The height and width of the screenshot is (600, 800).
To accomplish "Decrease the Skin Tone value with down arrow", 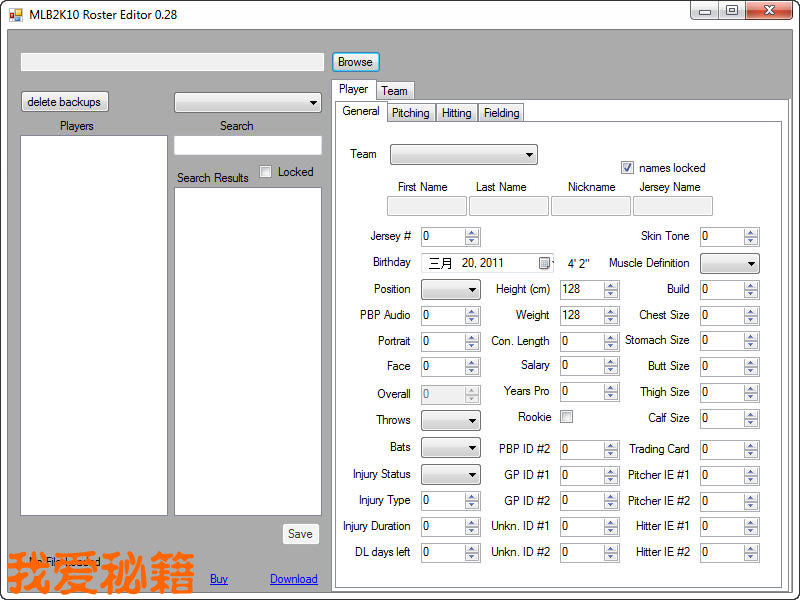I will coord(751,241).
